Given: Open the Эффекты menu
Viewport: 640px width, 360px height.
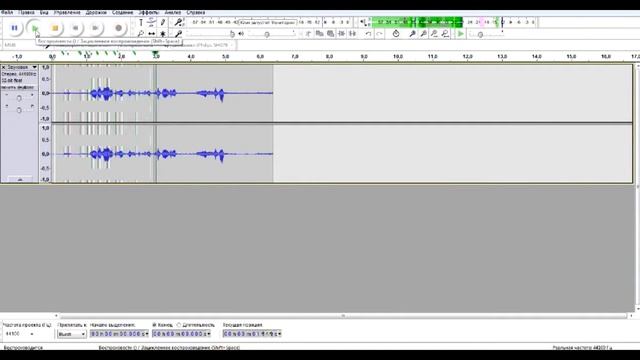Looking at the screenshot, I should [149, 13].
